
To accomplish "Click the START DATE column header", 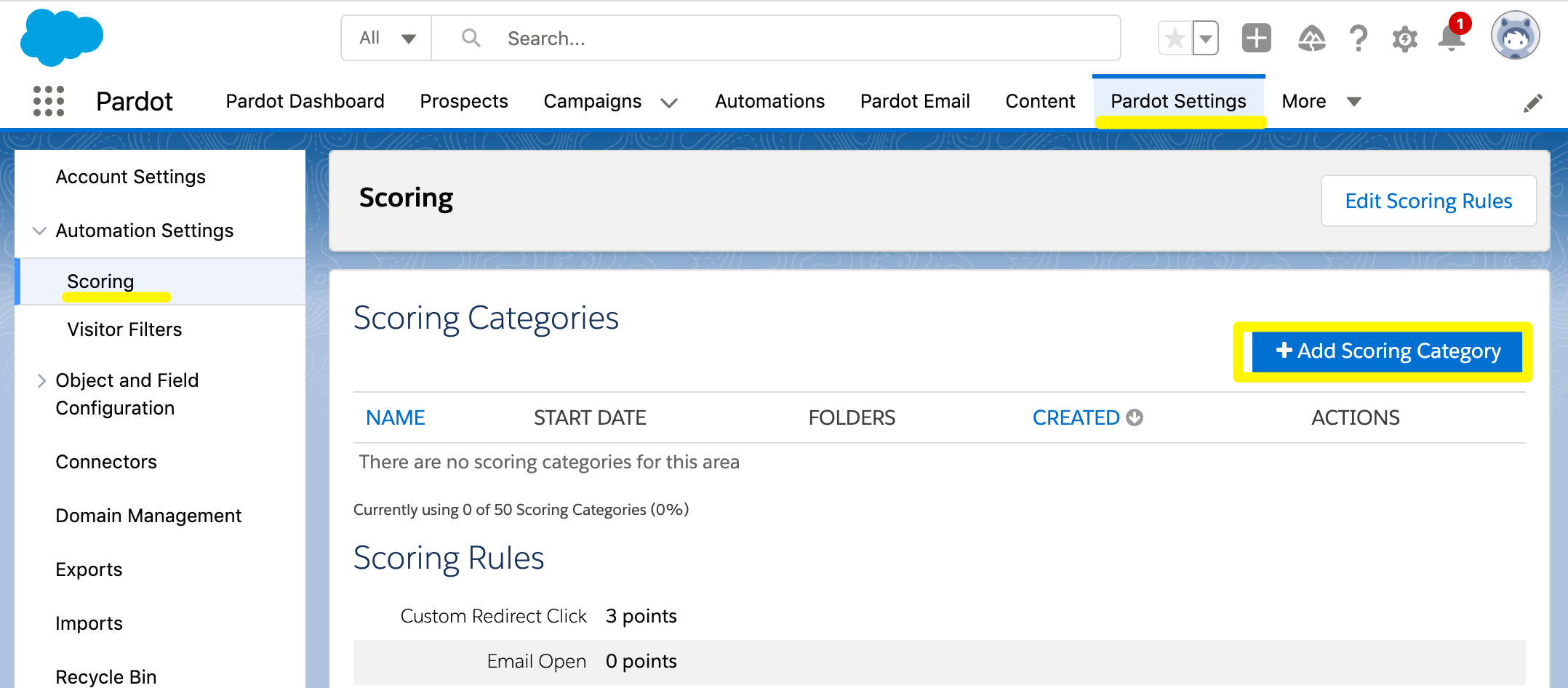I will [x=590, y=417].
